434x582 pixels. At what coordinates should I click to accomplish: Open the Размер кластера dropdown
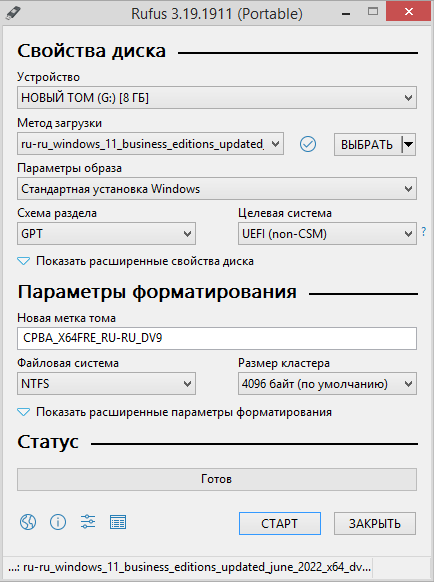click(x=327, y=383)
